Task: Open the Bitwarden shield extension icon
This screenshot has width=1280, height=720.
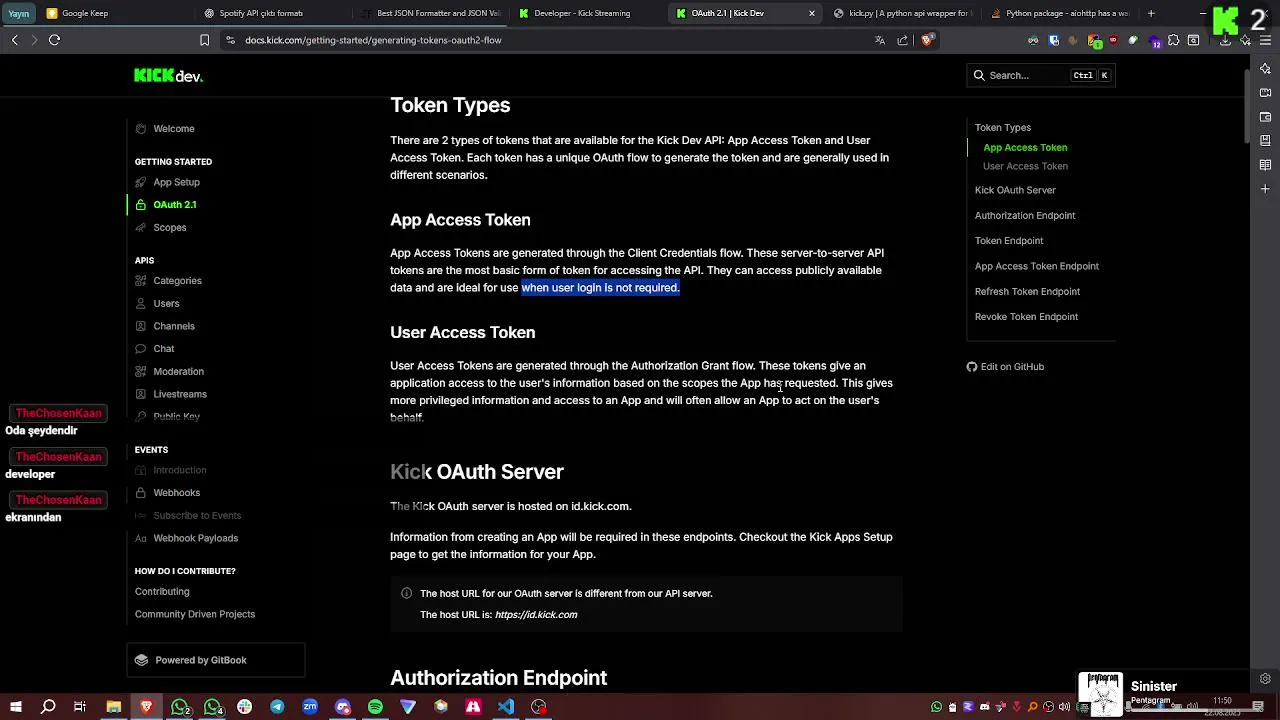Action: coord(1054,41)
